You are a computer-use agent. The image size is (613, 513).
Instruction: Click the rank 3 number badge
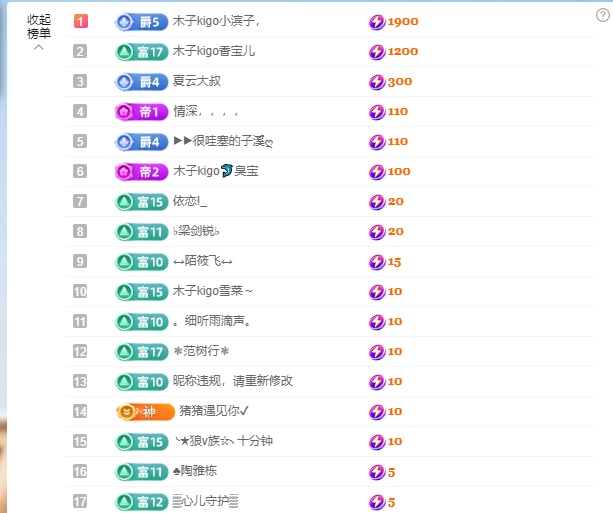80,81
